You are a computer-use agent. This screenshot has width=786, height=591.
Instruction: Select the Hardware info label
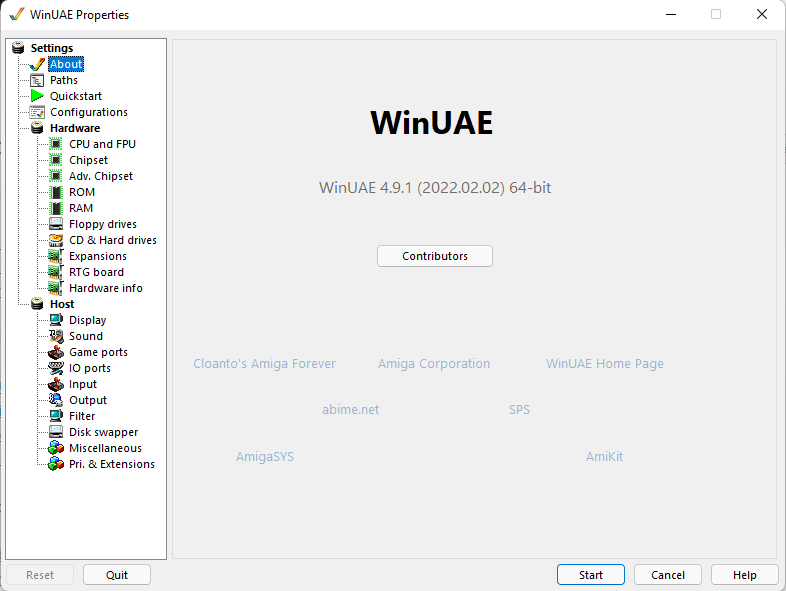(106, 288)
